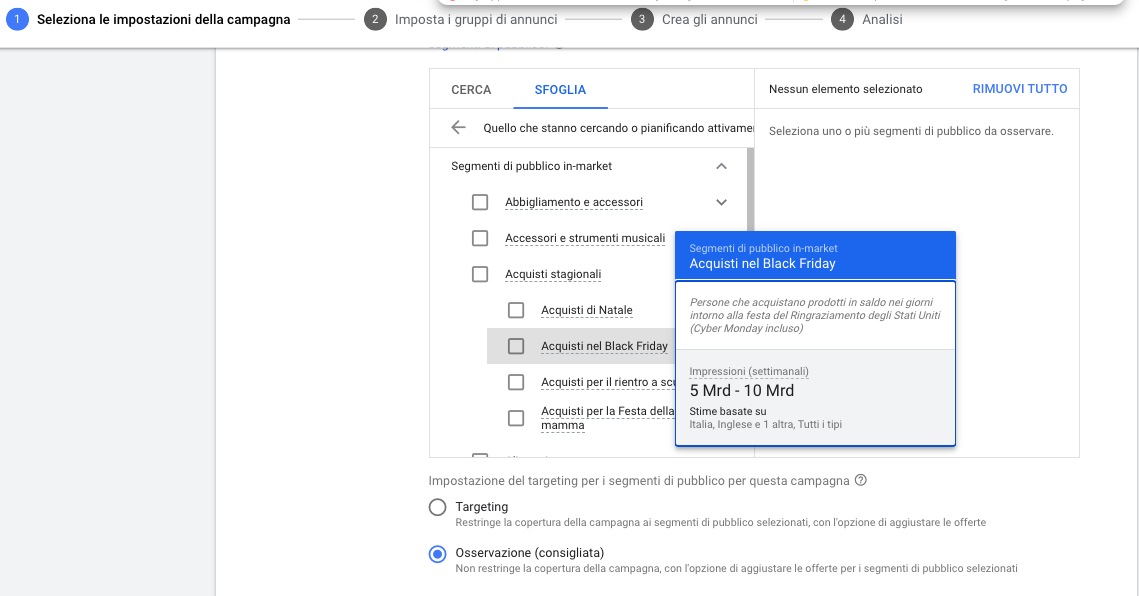Screen dimensions: 1139x596
Task: Select step 1 circle for campaign settings
Action: (x=17, y=20)
